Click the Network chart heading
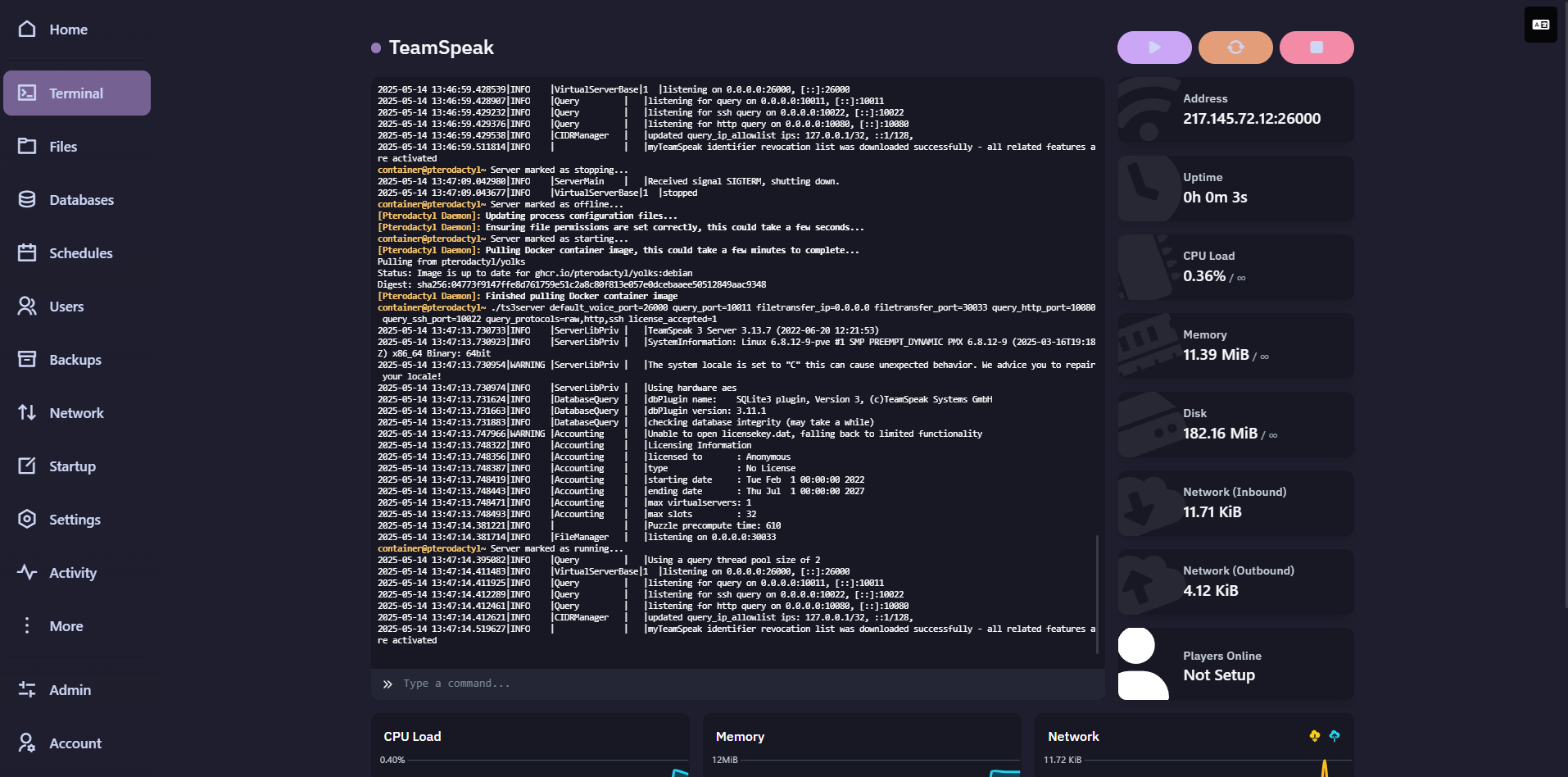Viewport: 1568px width, 777px height. [1073, 737]
